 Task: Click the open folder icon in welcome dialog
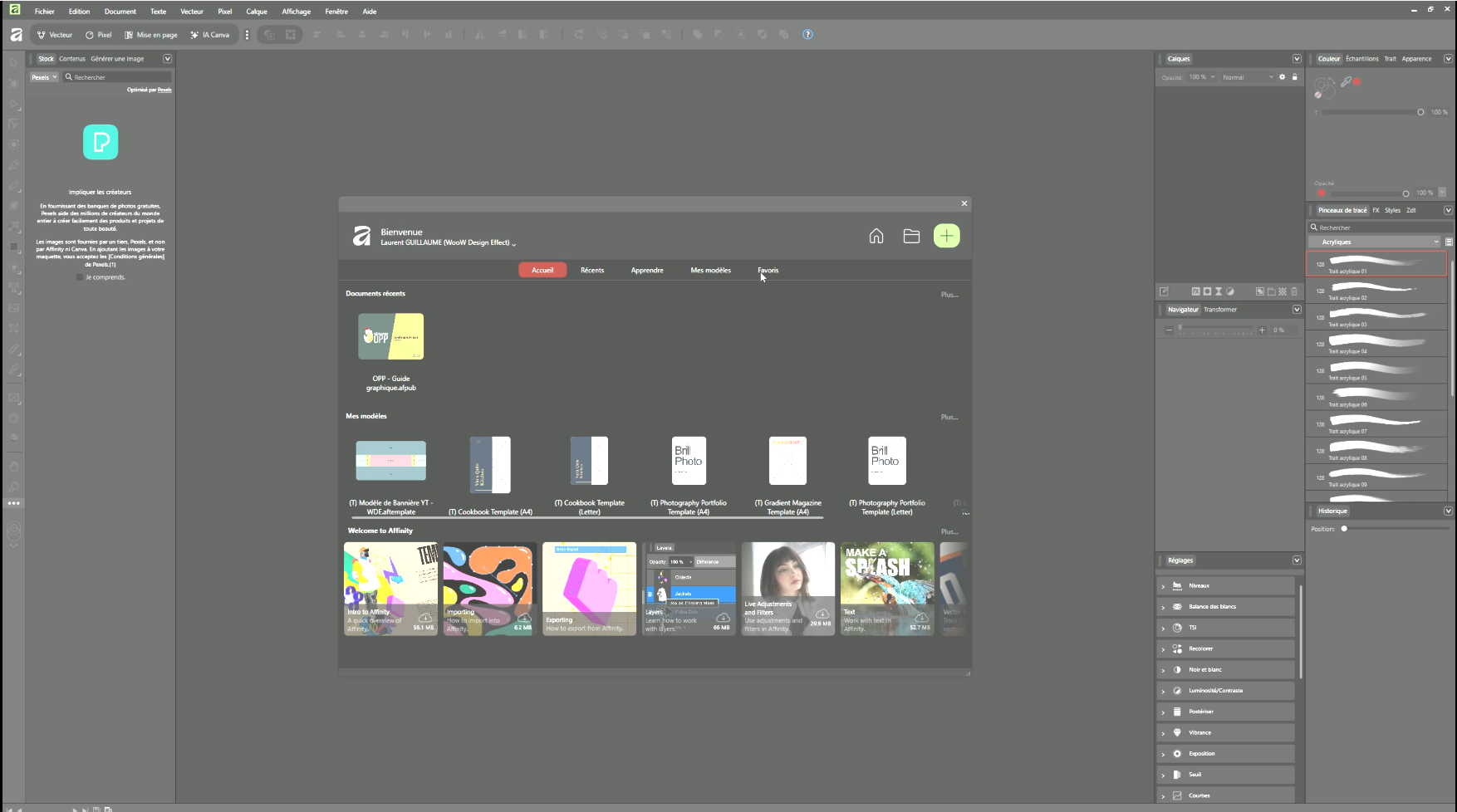911,237
